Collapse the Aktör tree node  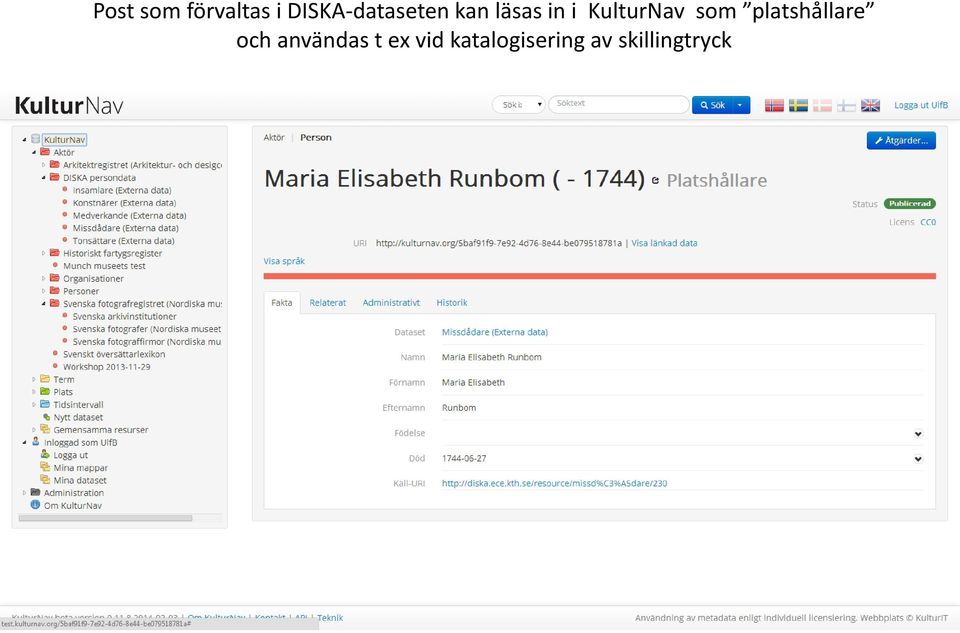pyautogui.click(x=34, y=152)
